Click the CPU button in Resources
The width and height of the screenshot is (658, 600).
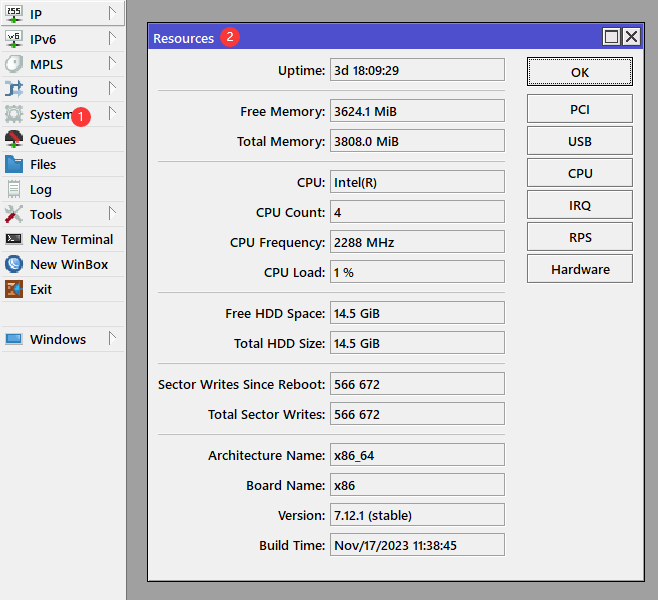pos(580,173)
